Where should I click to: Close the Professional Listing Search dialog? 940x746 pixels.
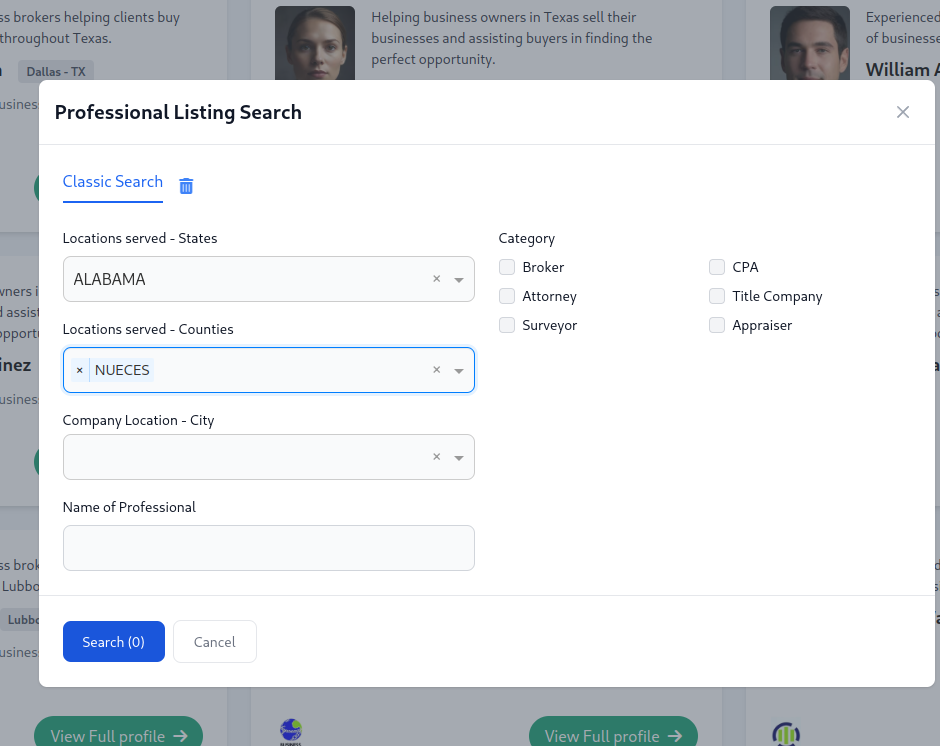(902, 112)
